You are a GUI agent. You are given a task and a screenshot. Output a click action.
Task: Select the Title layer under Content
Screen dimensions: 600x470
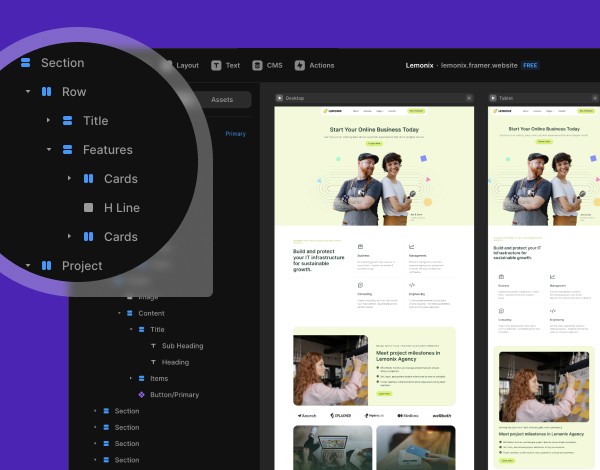point(157,330)
